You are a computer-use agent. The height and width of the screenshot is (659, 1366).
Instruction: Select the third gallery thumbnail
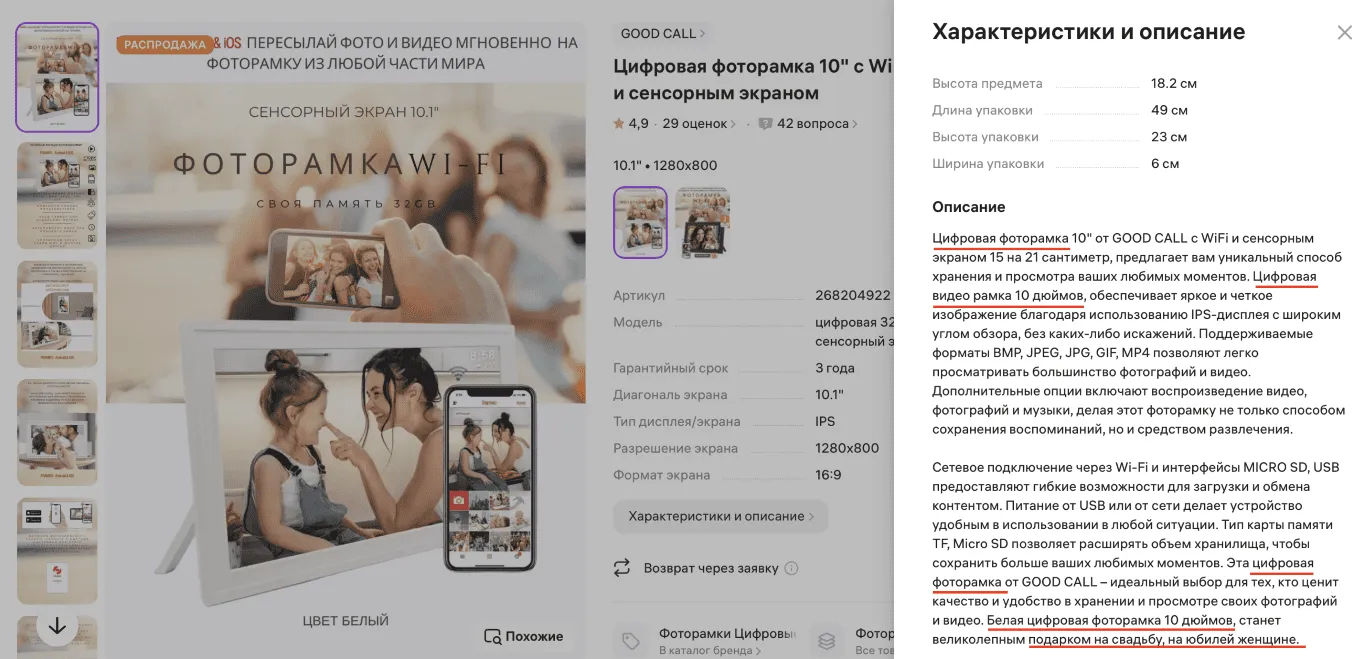pyautogui.click(x=57, y=313)
